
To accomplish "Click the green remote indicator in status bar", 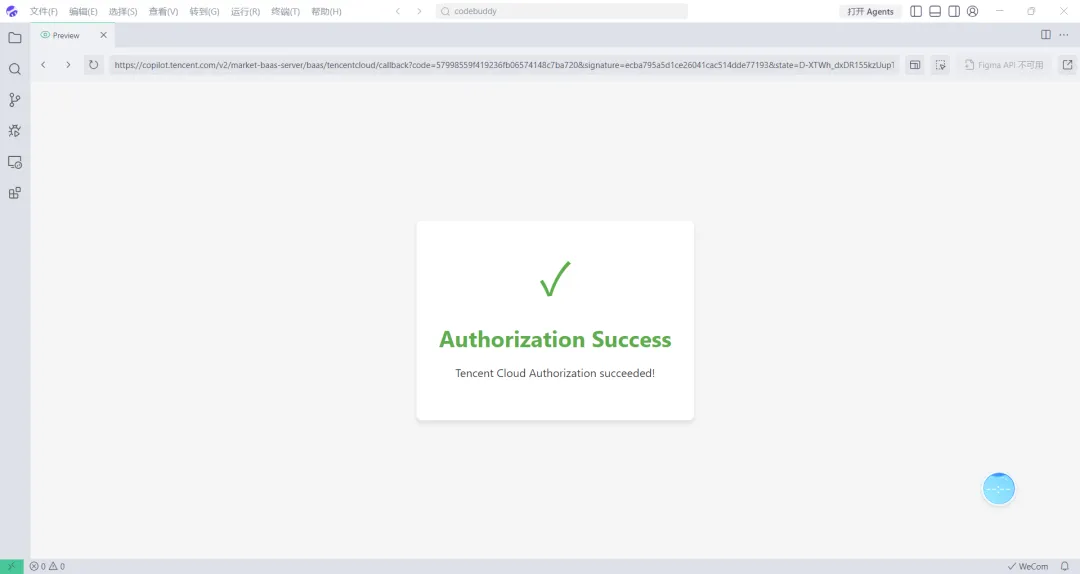I will tap(12, 566).
